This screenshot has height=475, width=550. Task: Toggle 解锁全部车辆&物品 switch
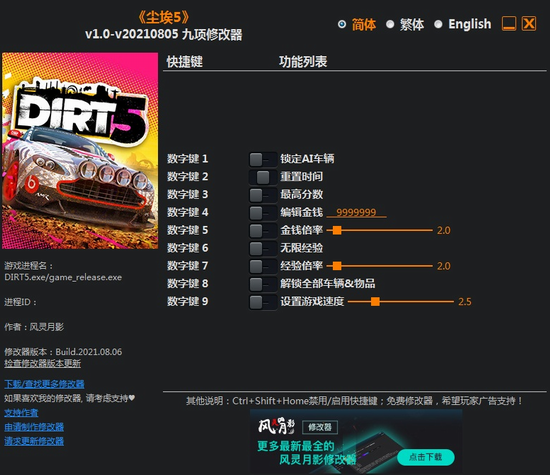click(x=263, y=284)
